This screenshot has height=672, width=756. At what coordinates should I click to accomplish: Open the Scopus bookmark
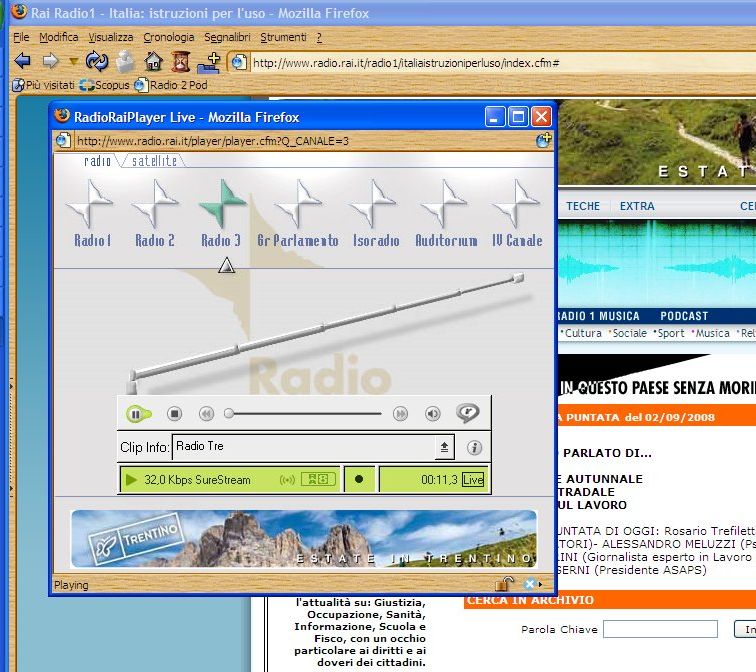[105, 85]
